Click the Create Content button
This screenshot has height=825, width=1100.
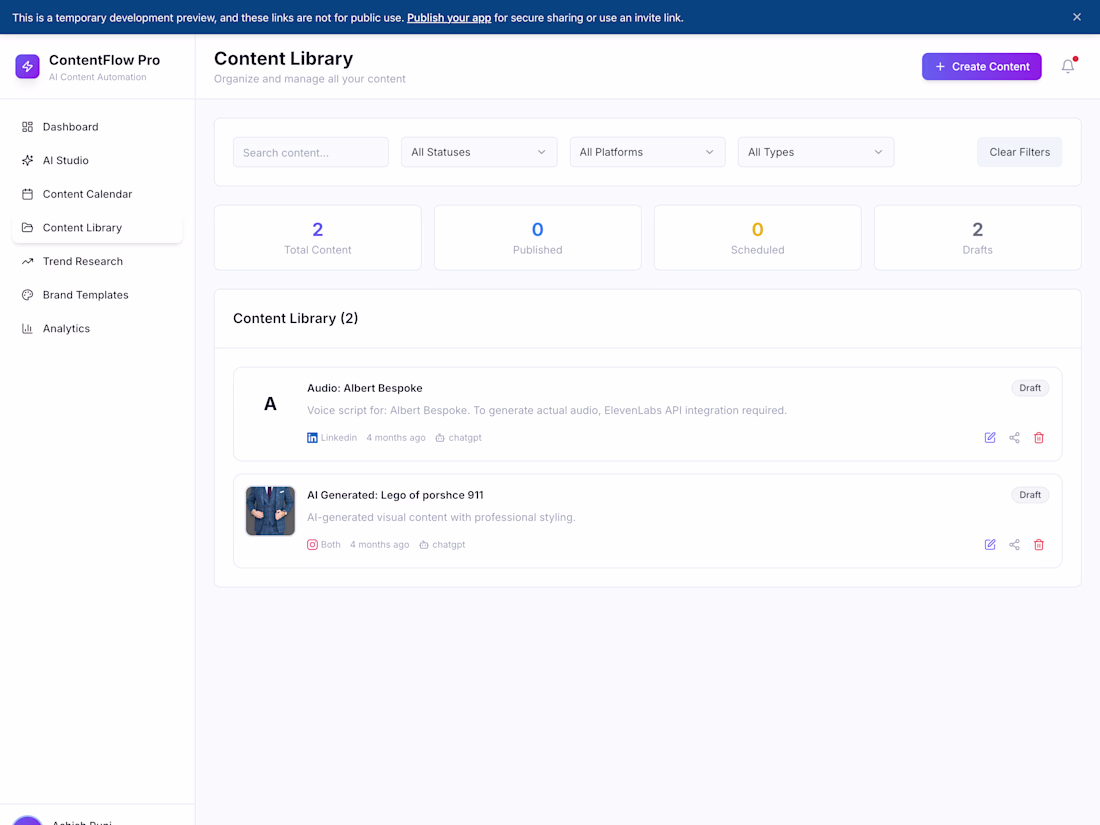(981, 67)
